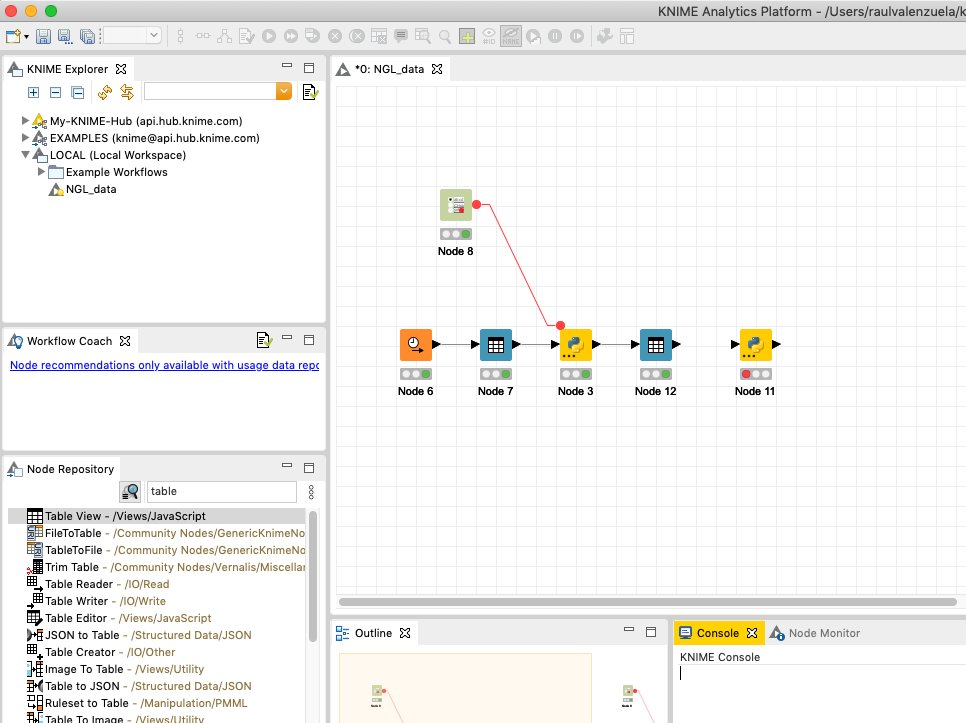Click the workflow canvas horizontal scrollbar
This screenshot has height=723, width=966.
[647, 602]
